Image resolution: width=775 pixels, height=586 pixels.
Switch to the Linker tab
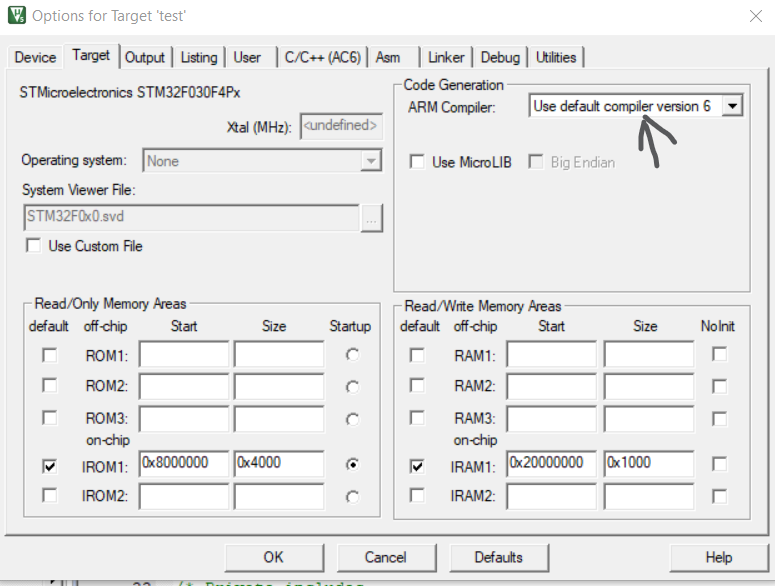[446, 57]
